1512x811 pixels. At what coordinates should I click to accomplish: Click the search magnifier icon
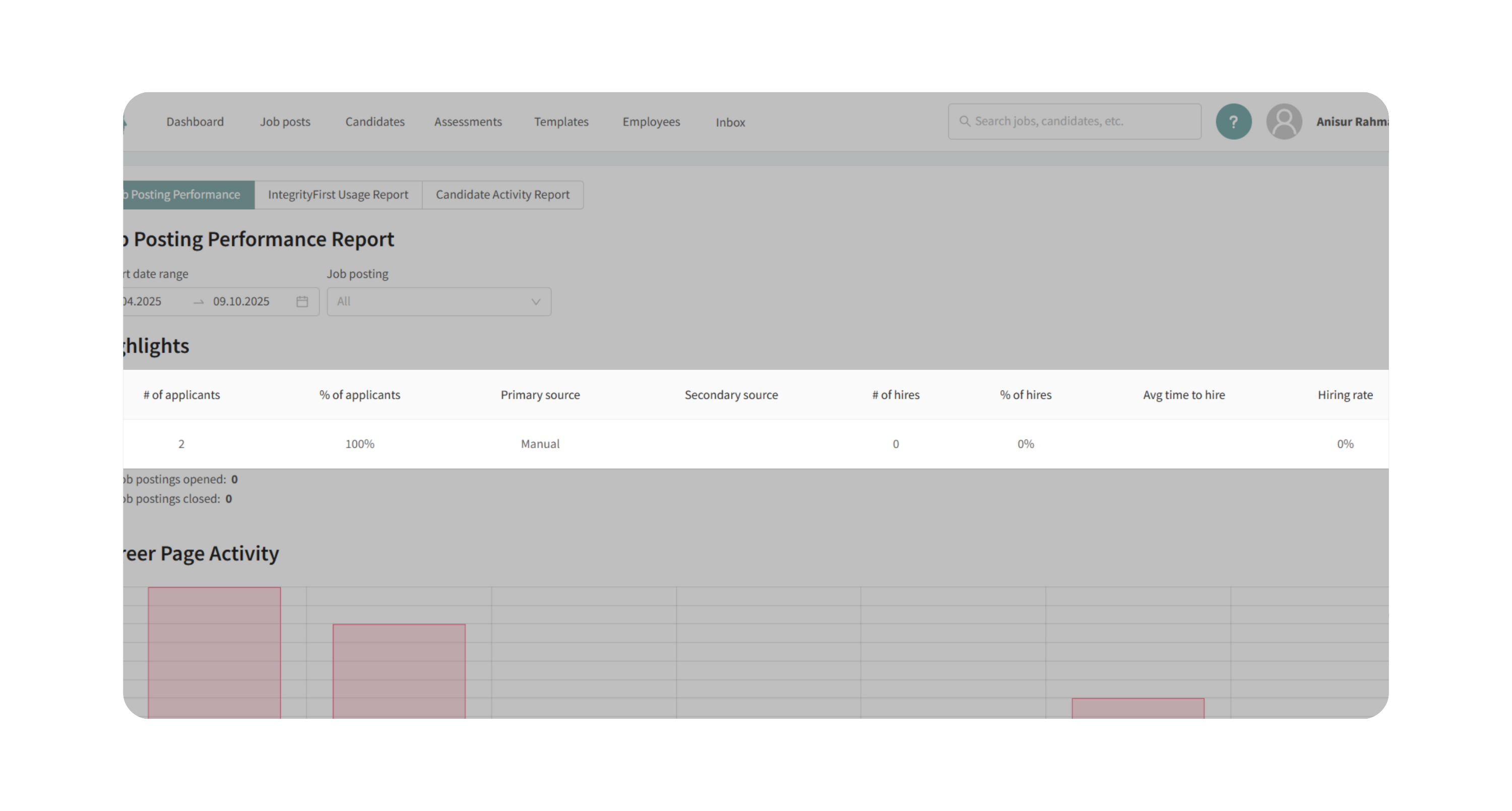click(x=964, y=121)
